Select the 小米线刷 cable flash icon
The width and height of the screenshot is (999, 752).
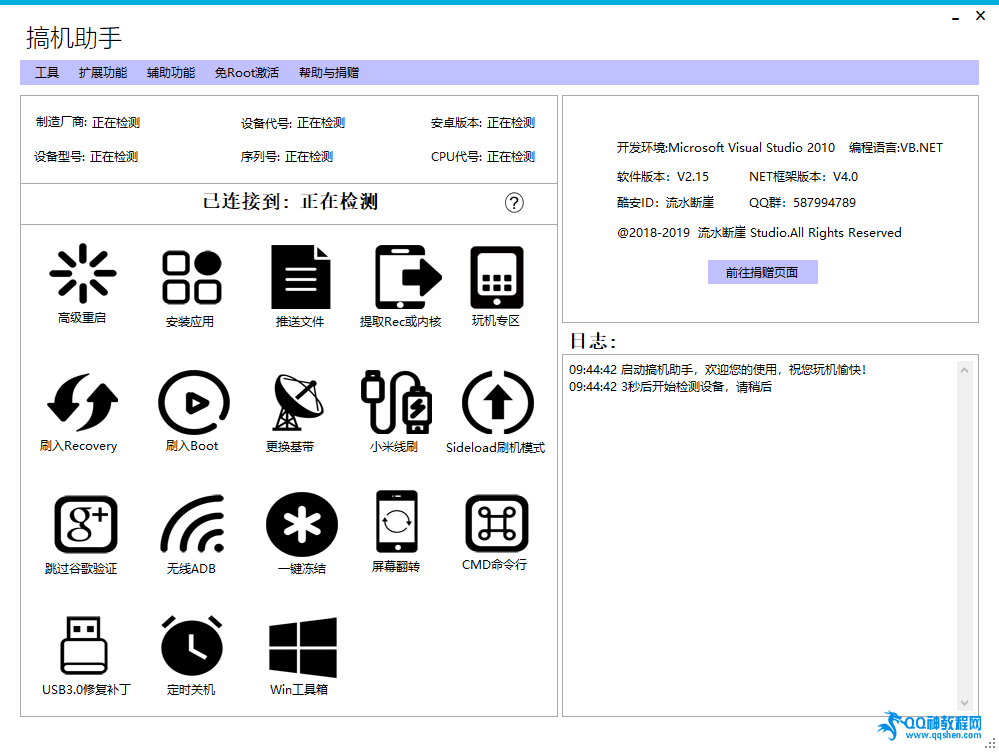click(x=396, y=401)
